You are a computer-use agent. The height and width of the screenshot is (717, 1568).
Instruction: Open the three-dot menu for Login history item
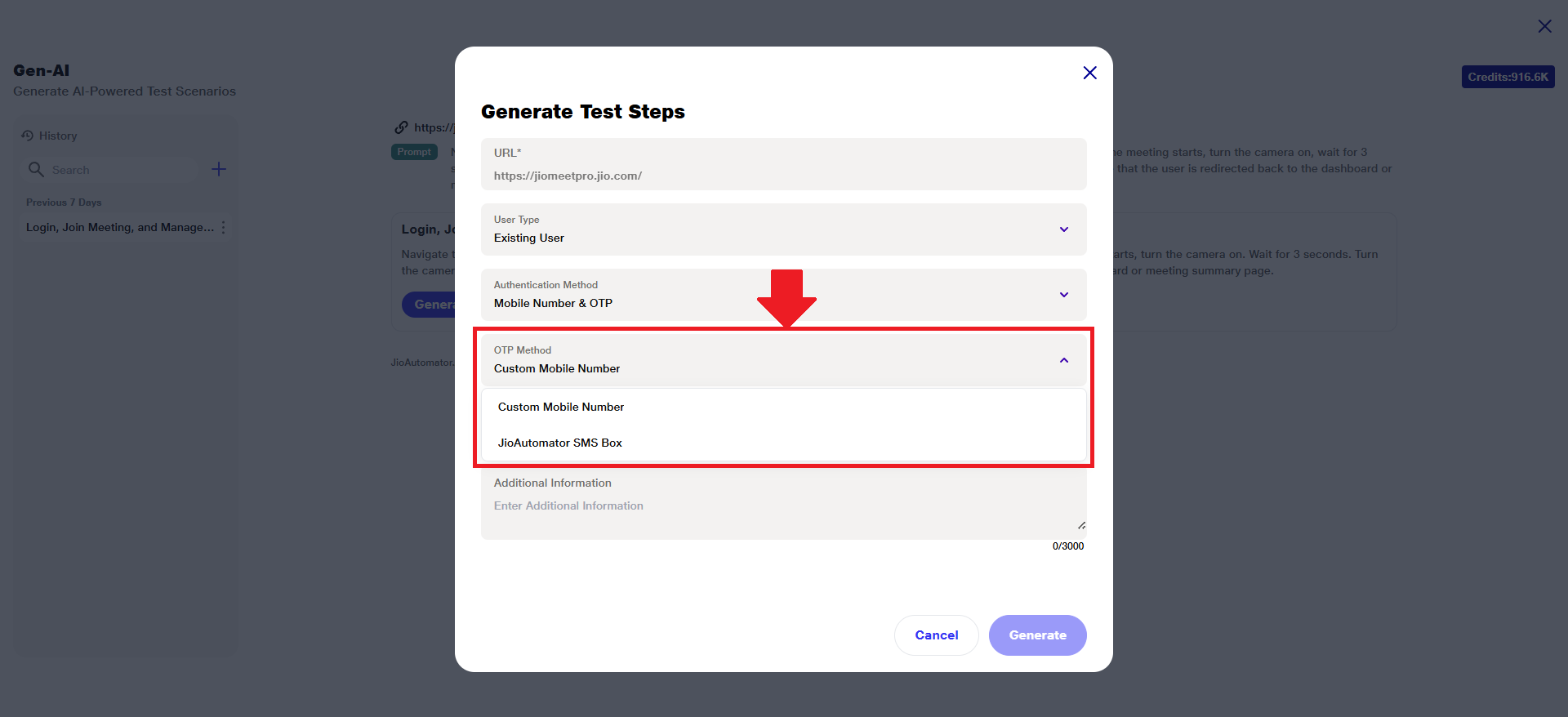point(224,228)
